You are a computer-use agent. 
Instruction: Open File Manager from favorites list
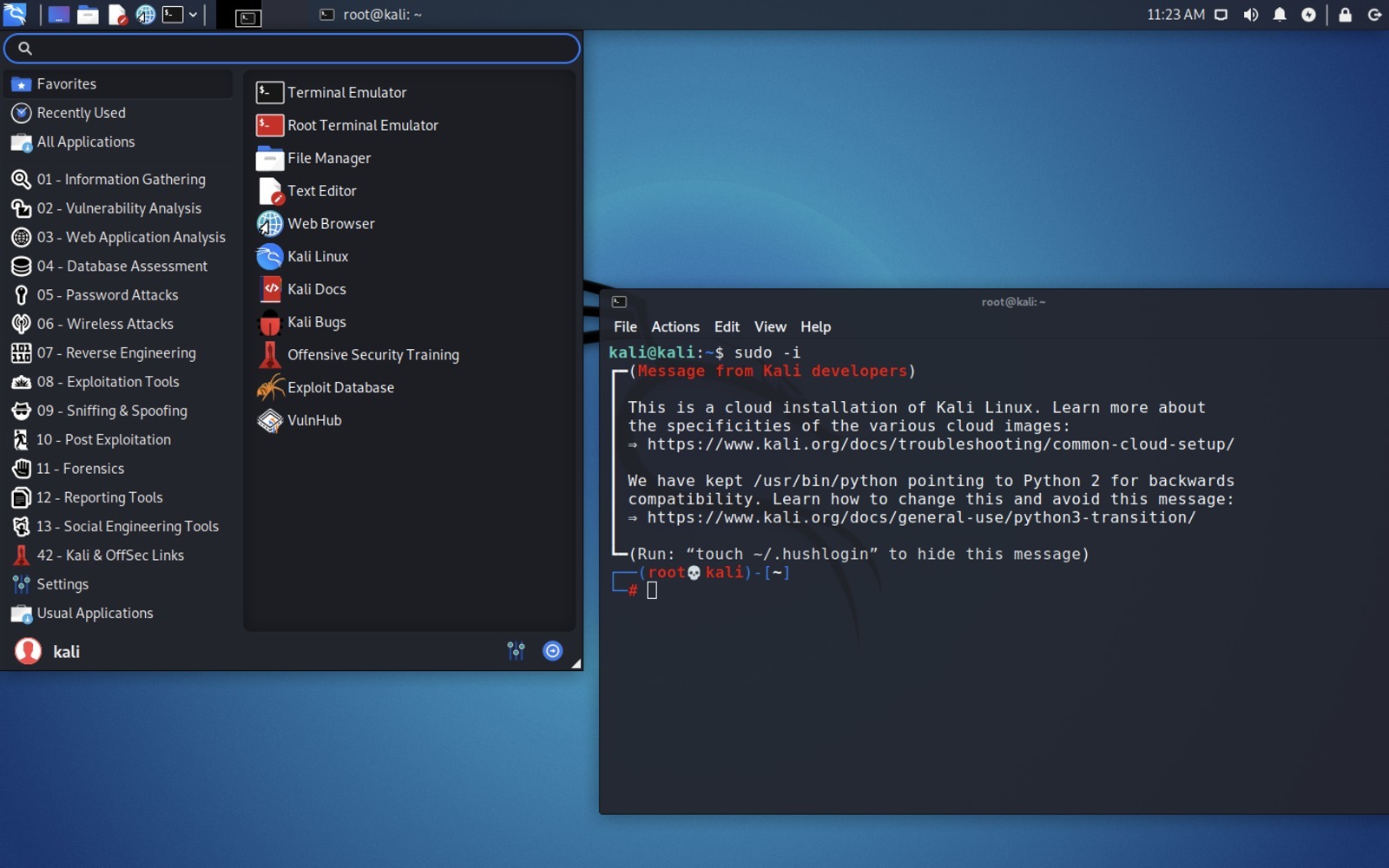tap(409, 159)
